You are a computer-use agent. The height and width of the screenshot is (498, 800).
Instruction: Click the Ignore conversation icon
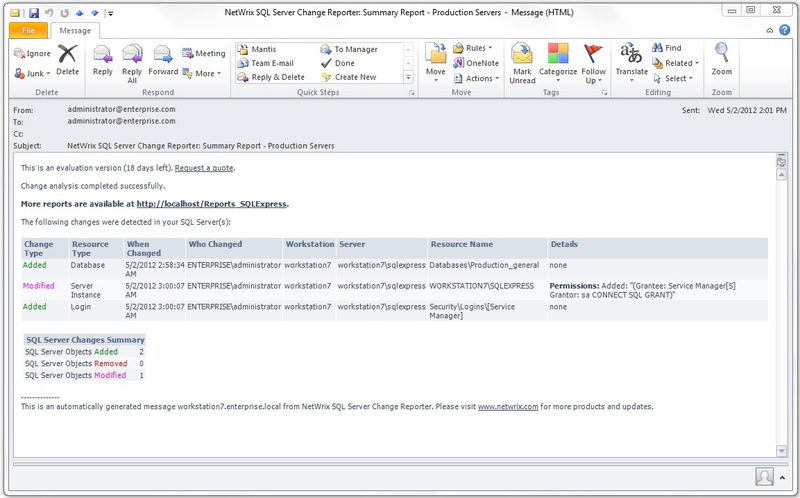tap(32, 53)
